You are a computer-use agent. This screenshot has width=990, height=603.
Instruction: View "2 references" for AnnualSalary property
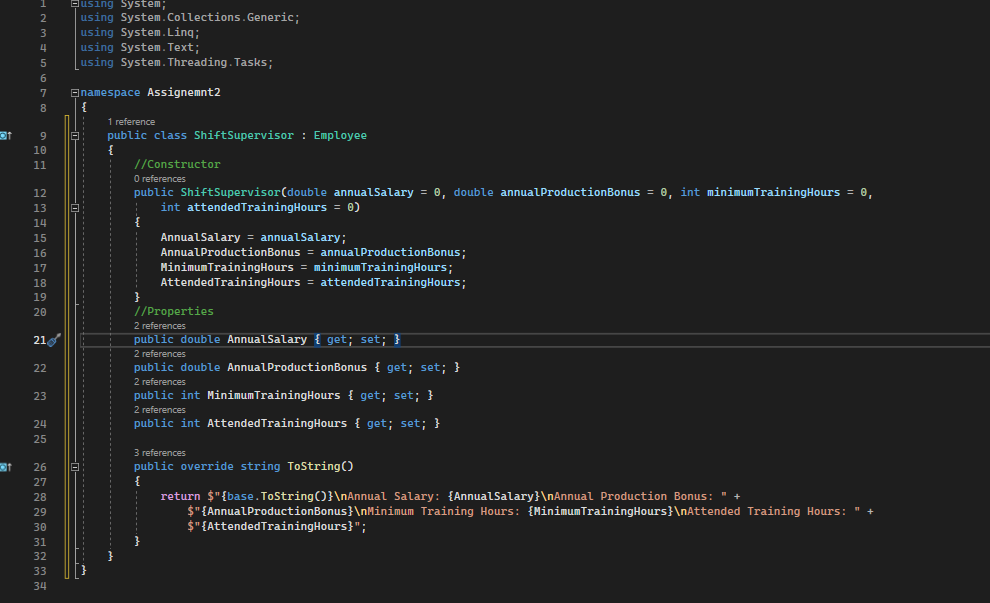159,325
